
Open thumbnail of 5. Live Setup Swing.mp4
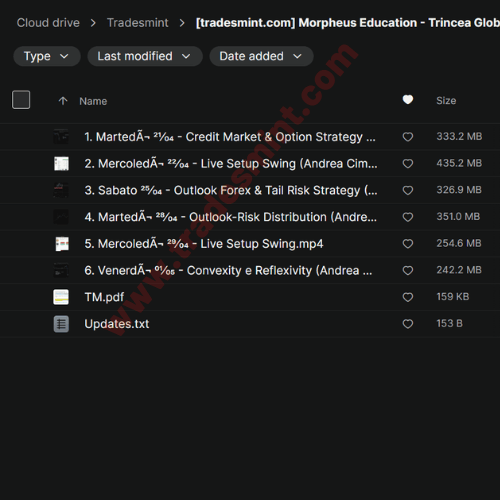tap(61, 244)
